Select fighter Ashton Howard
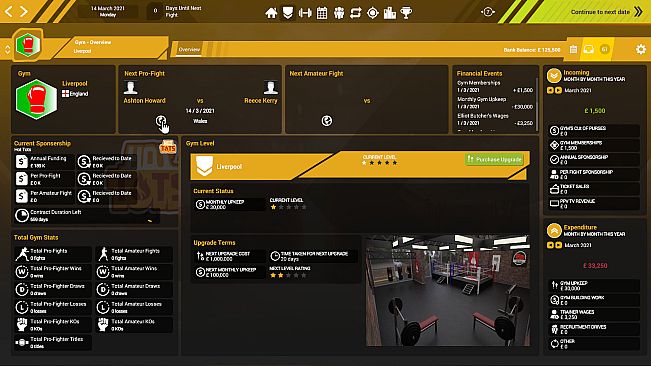The width and height of the screenshot is (651, 366). click(144, 100)
